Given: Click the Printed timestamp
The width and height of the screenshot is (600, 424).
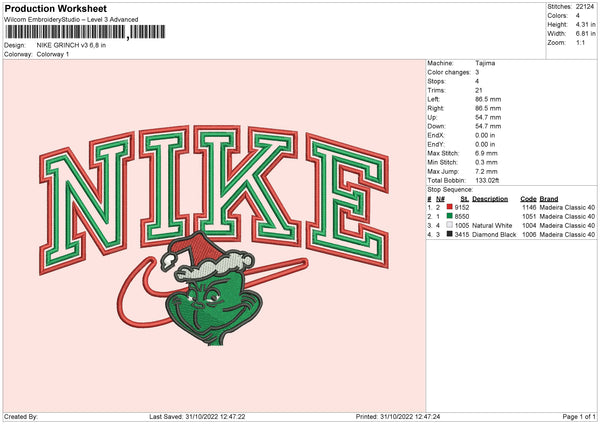Looking at the screenshot, I should (398, 416).
